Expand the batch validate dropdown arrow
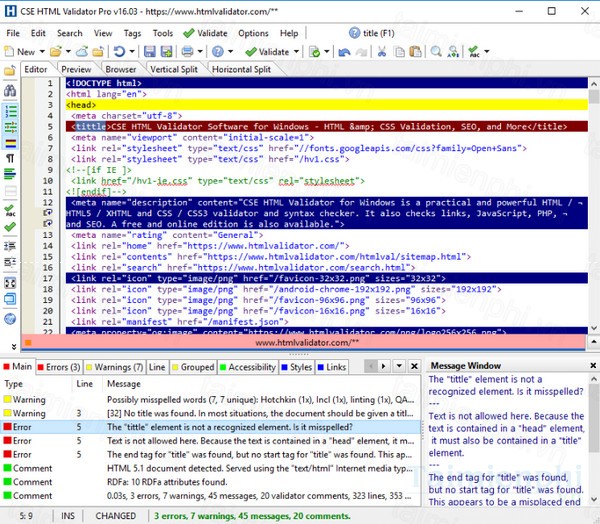The width and height of the screenshot is (600, 524). tap(327, 52)
